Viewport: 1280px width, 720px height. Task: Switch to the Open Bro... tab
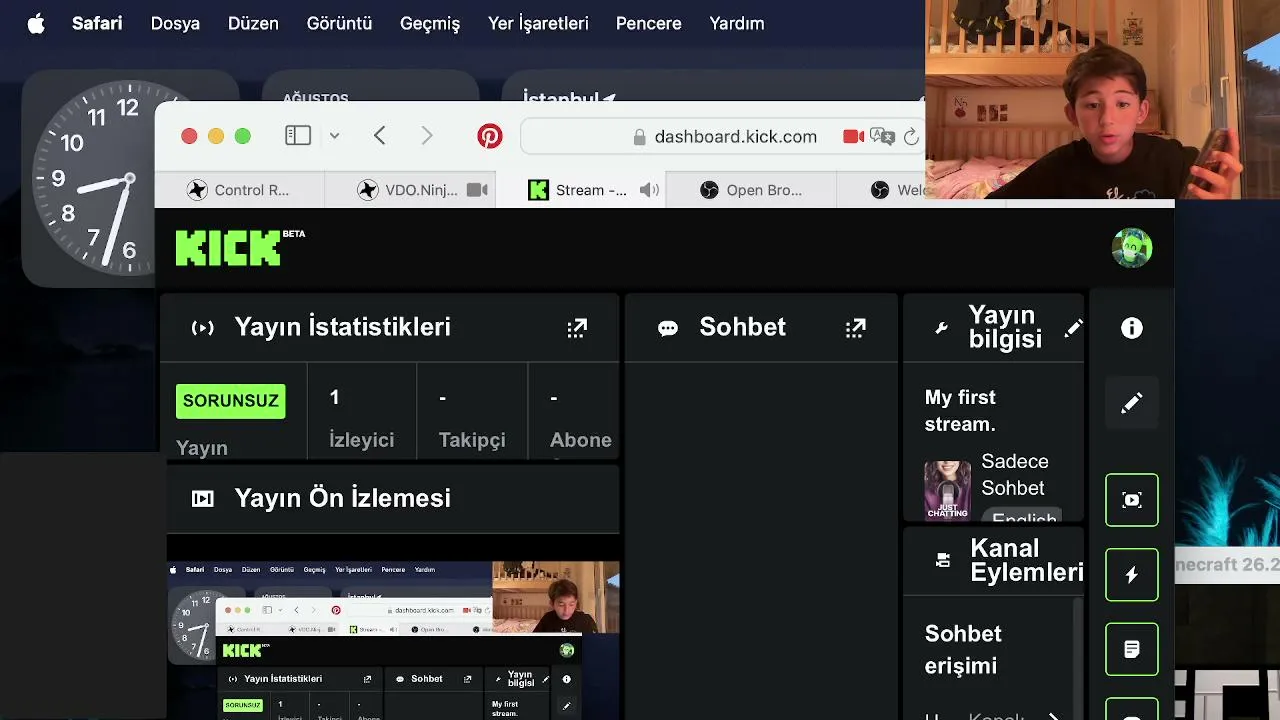pyautogui.click(x=750, y=190)
